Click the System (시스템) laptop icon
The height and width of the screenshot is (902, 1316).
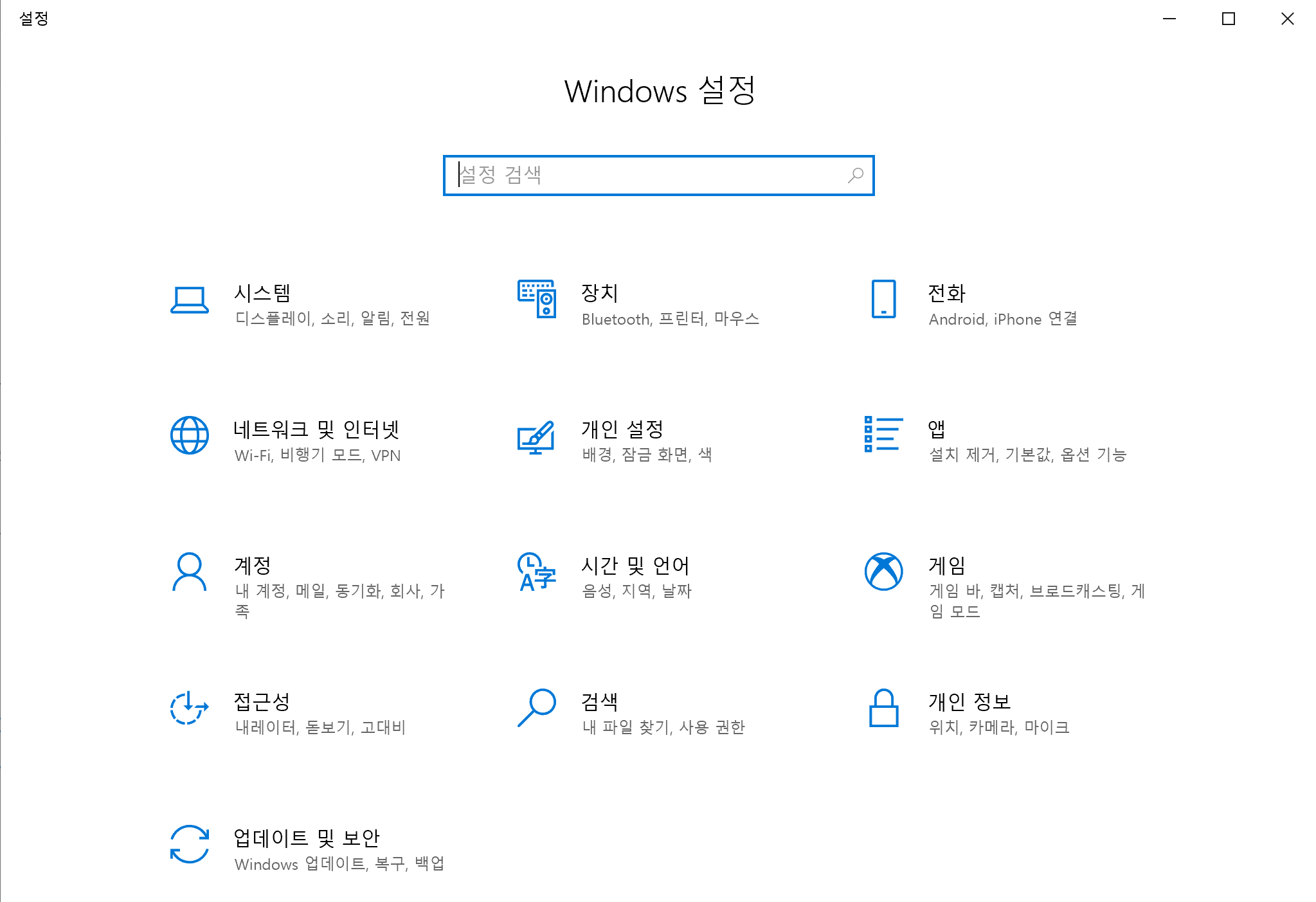[x=189, y=300]
